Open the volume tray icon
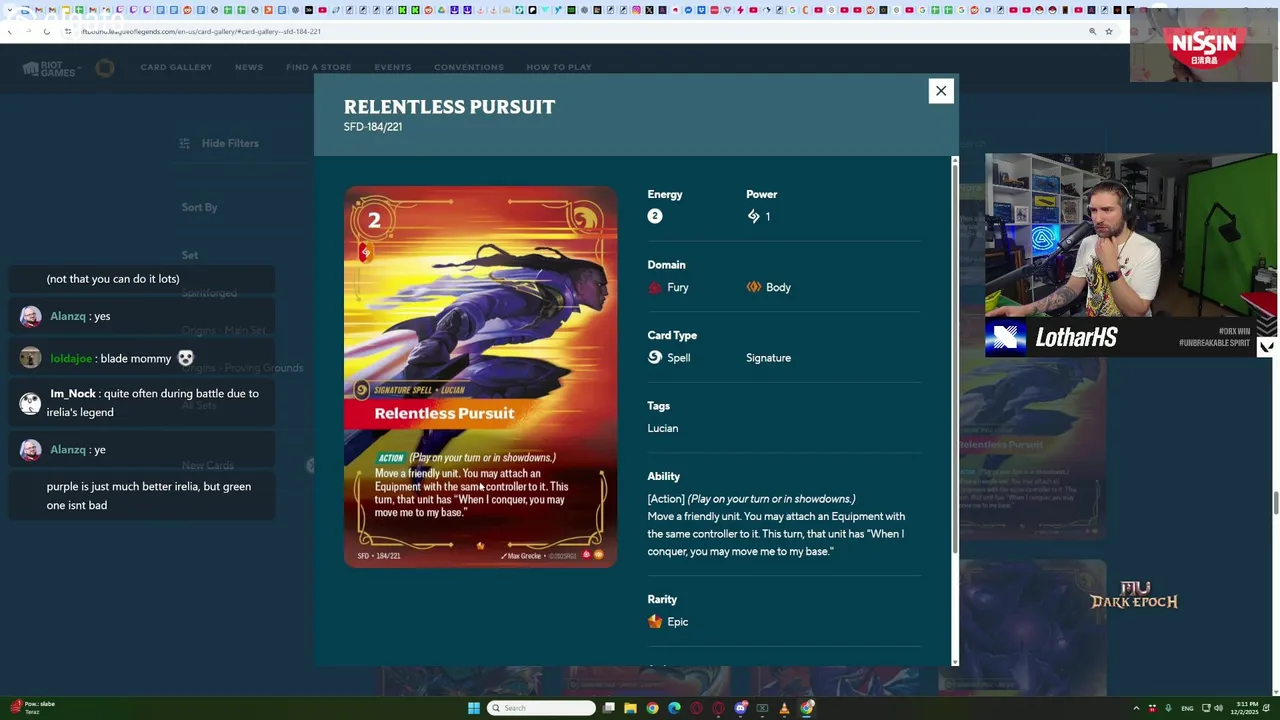This screenshot has width=1280, height=720. click(x=1218, y=708)
